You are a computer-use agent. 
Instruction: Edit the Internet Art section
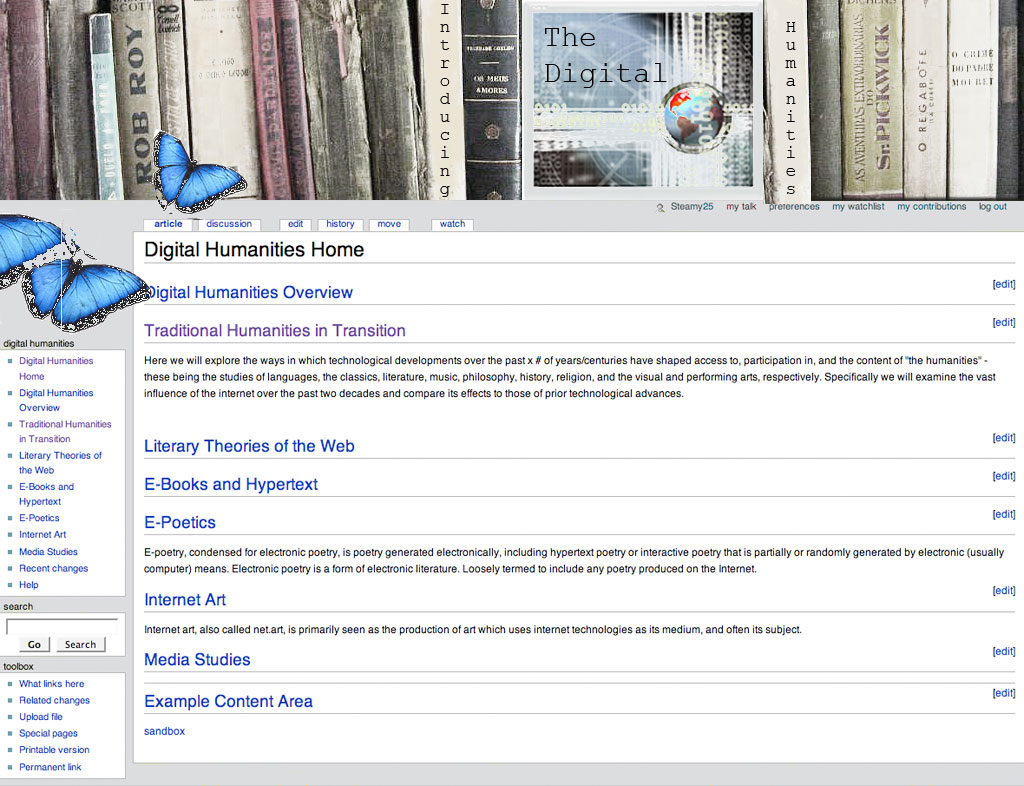pyautogui.click(x=1004, y=590)
